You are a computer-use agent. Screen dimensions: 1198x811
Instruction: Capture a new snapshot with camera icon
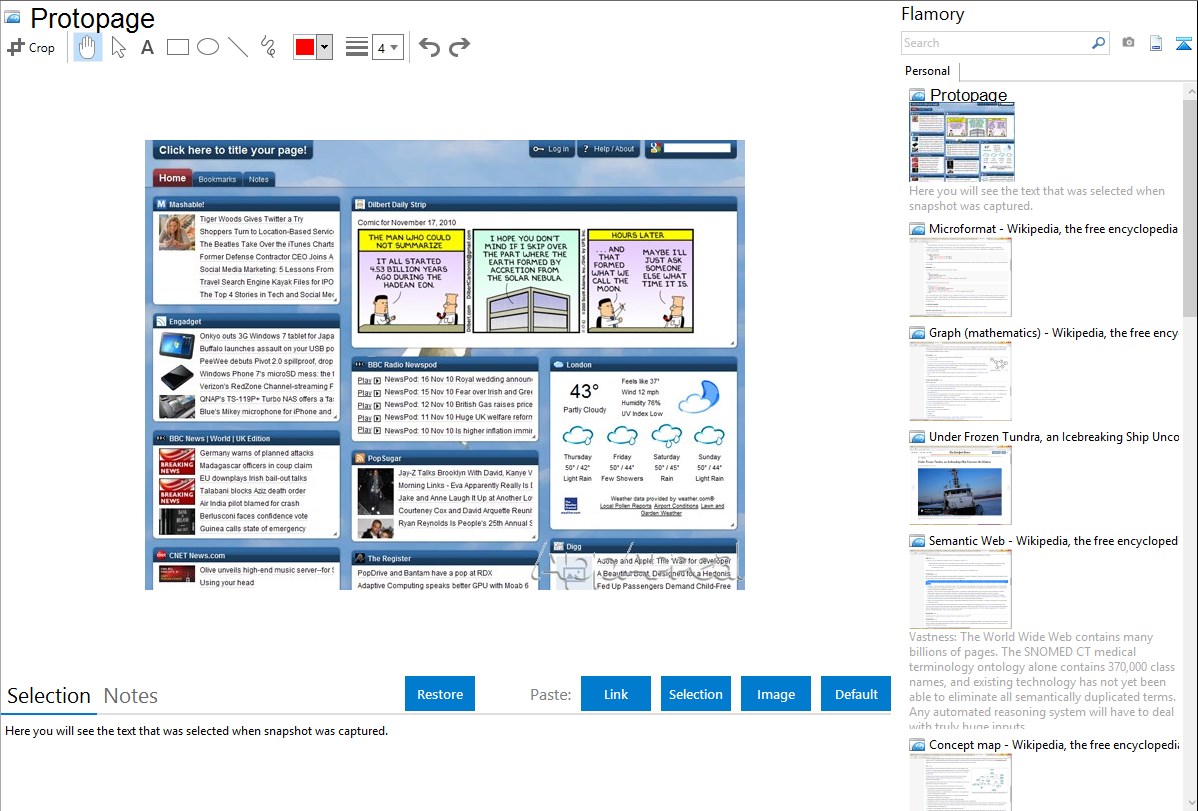(x=1128, y=43)
